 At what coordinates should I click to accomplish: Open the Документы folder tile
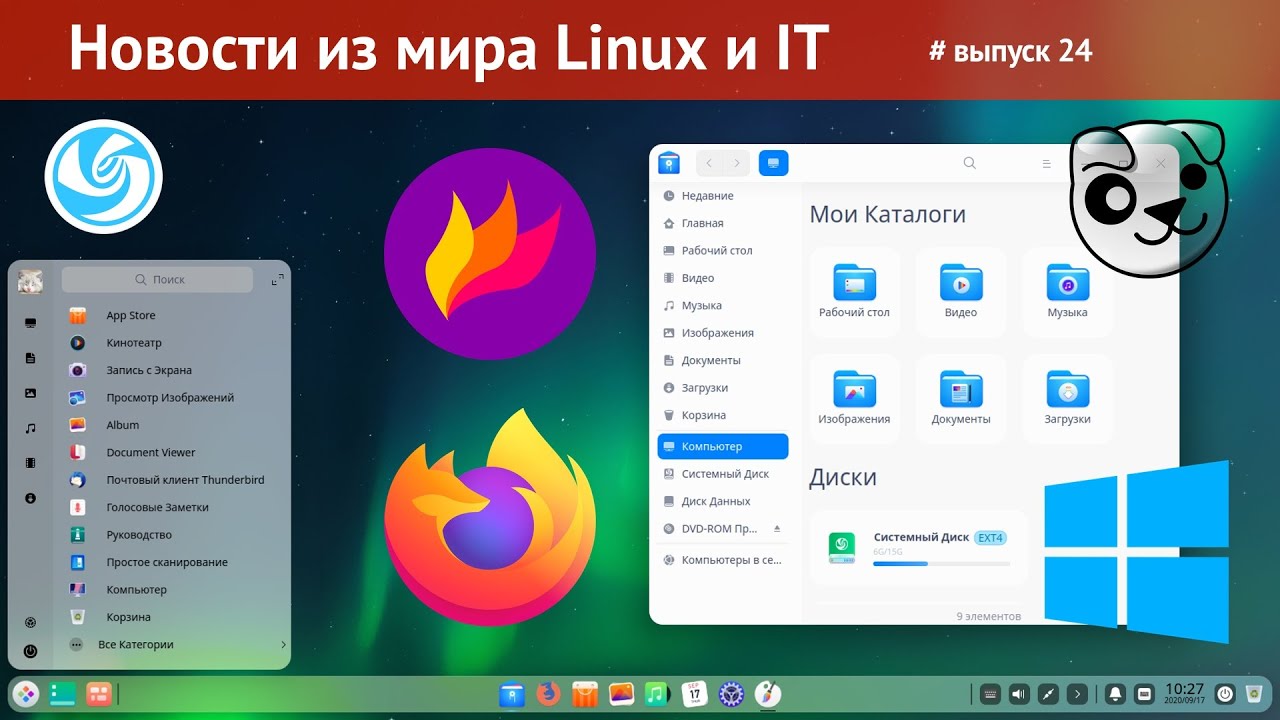[x=961, y=398]
